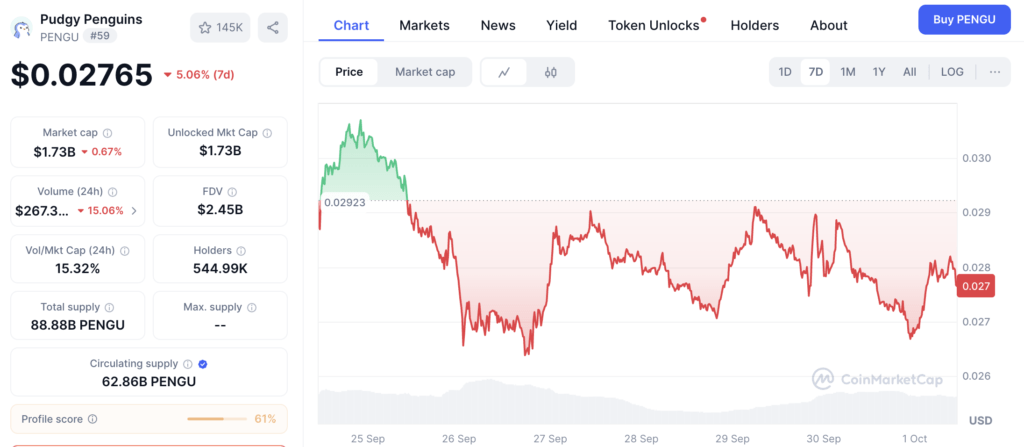Click the share icon button
The height and width of the screenshot is (447, 1024).
coord(272,27)
